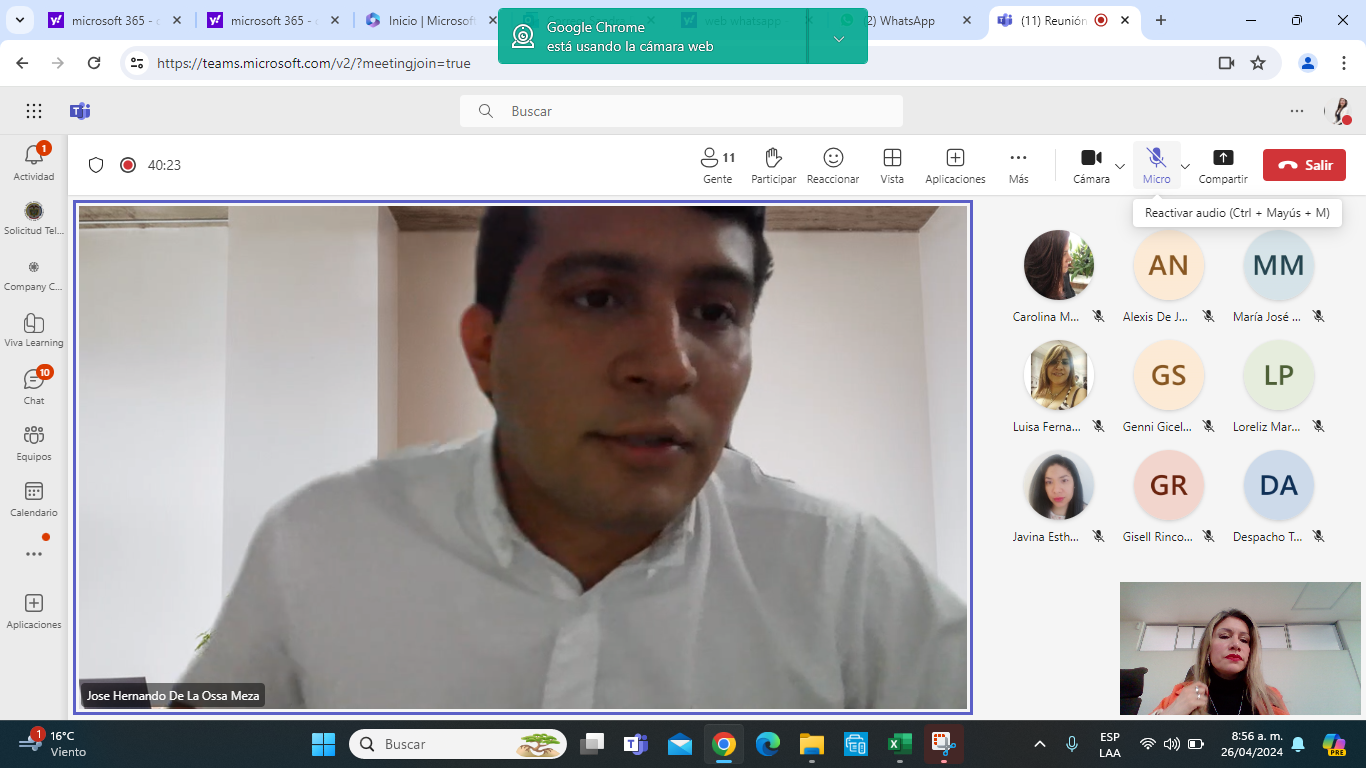This screenshot has height=768, width=1366.
Task: Expand the Cámara options arrow
Action: [x=1120, y=166]
